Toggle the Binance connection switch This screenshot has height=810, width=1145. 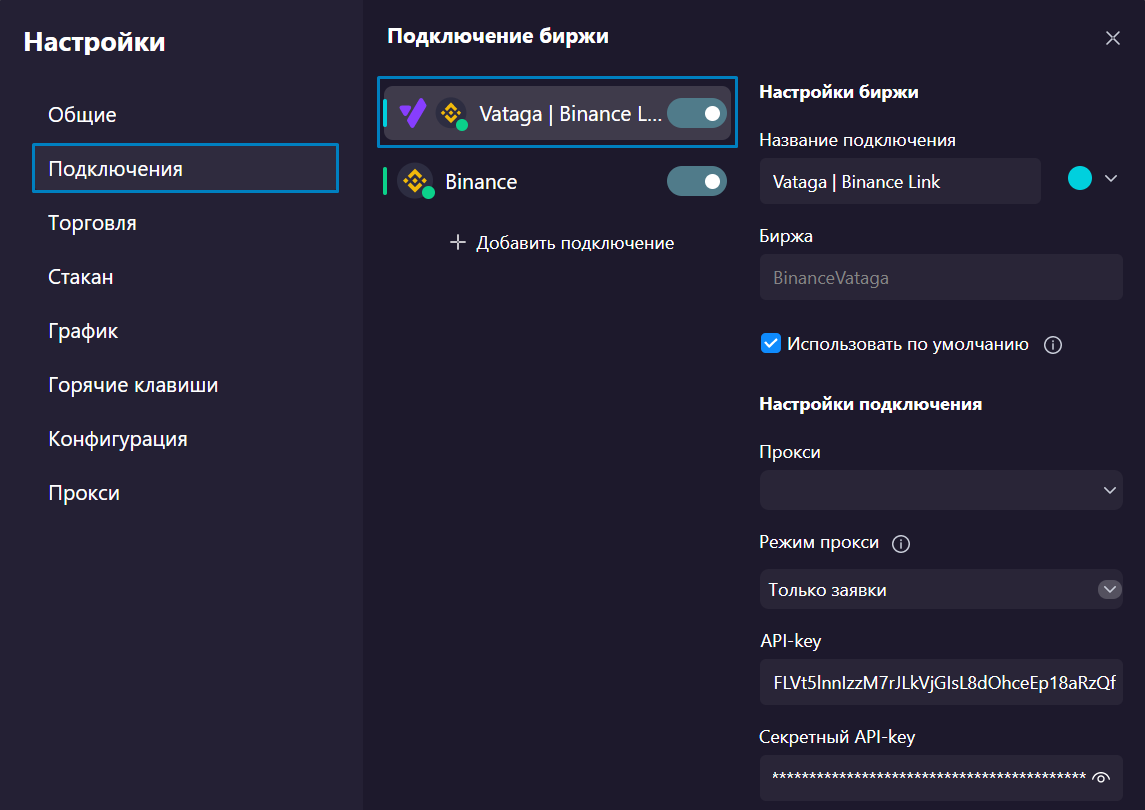pos(697,181)
